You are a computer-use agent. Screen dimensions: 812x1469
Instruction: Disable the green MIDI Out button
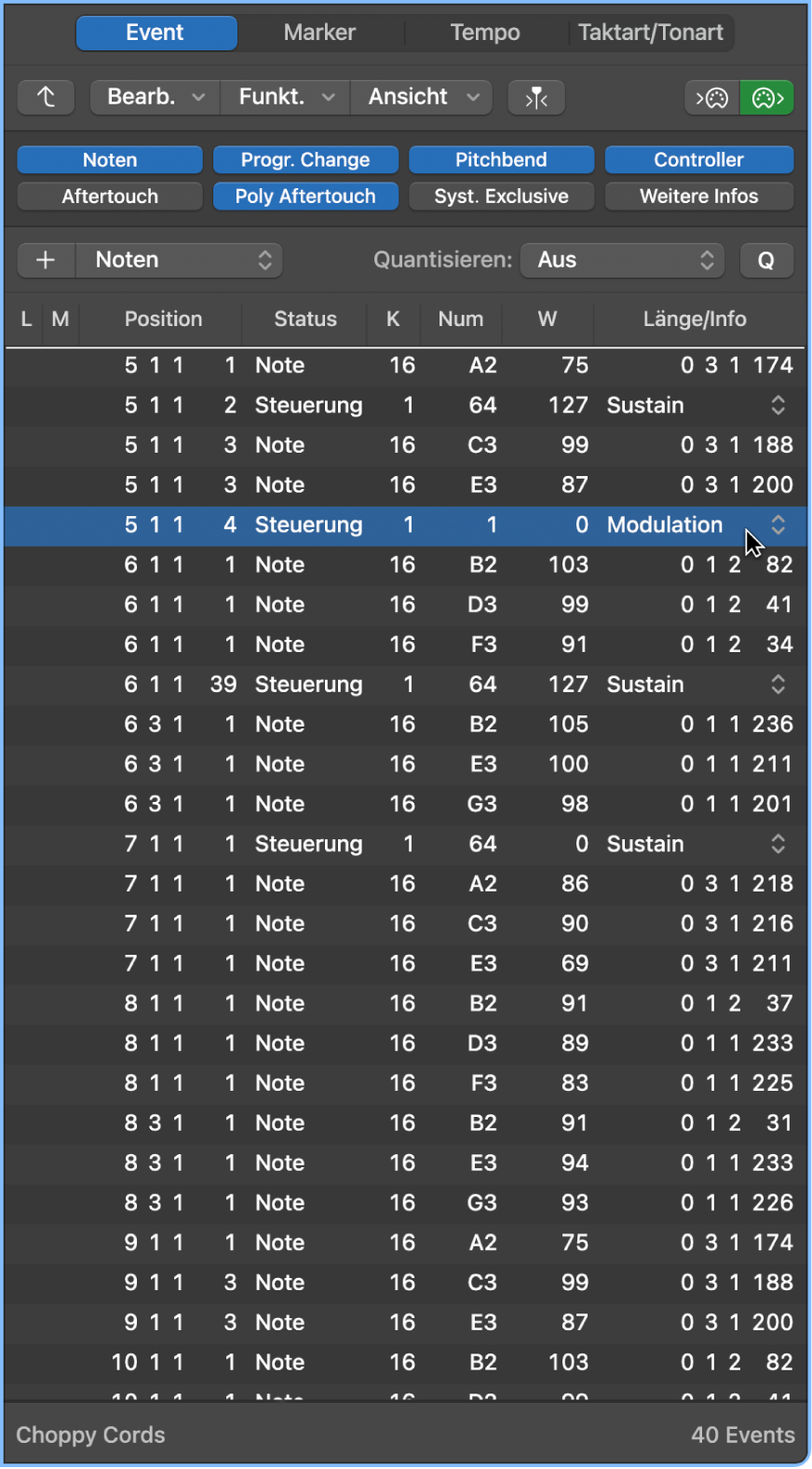point(766,97)
